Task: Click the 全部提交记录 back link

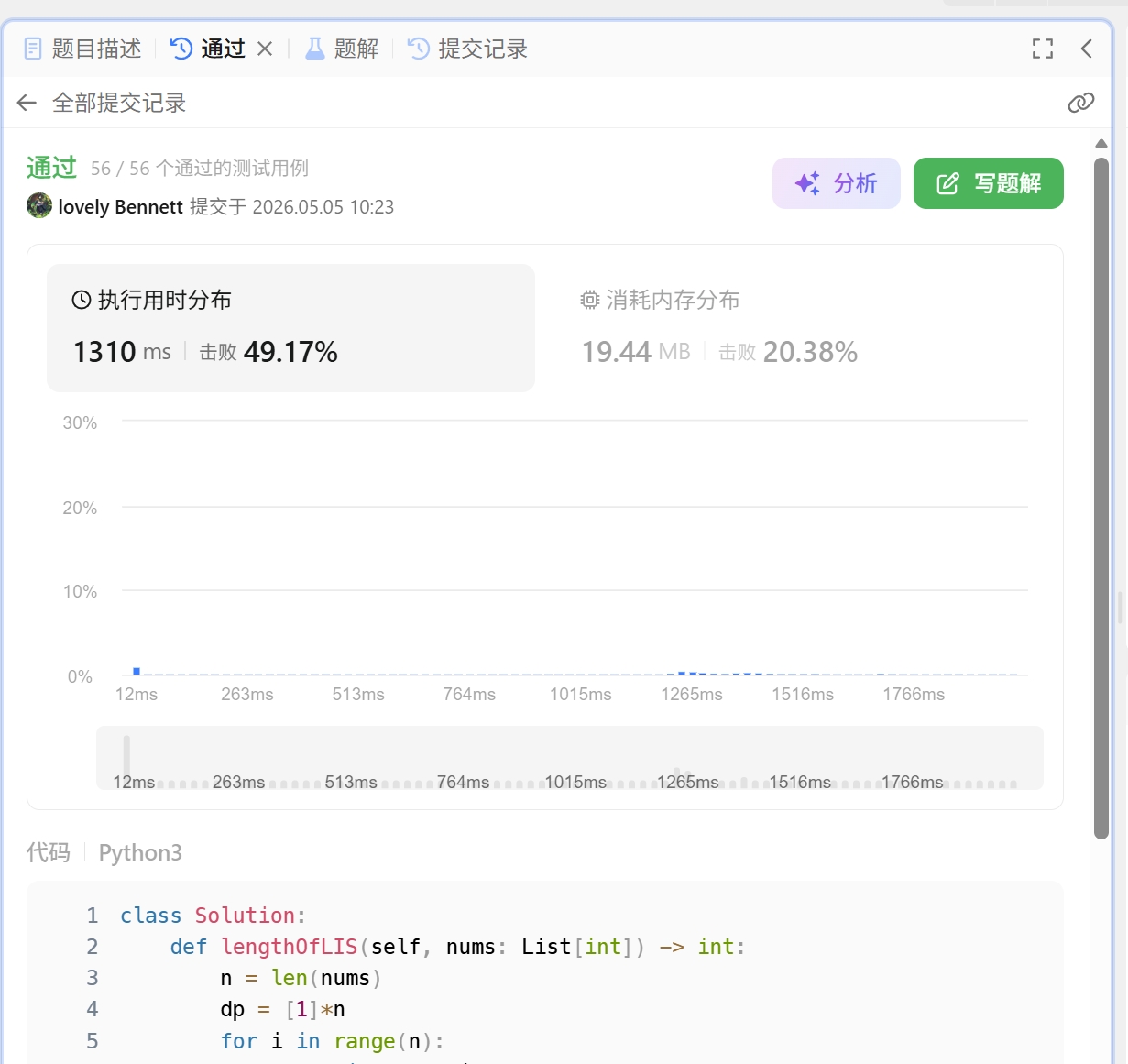Action: click(119, 103)
